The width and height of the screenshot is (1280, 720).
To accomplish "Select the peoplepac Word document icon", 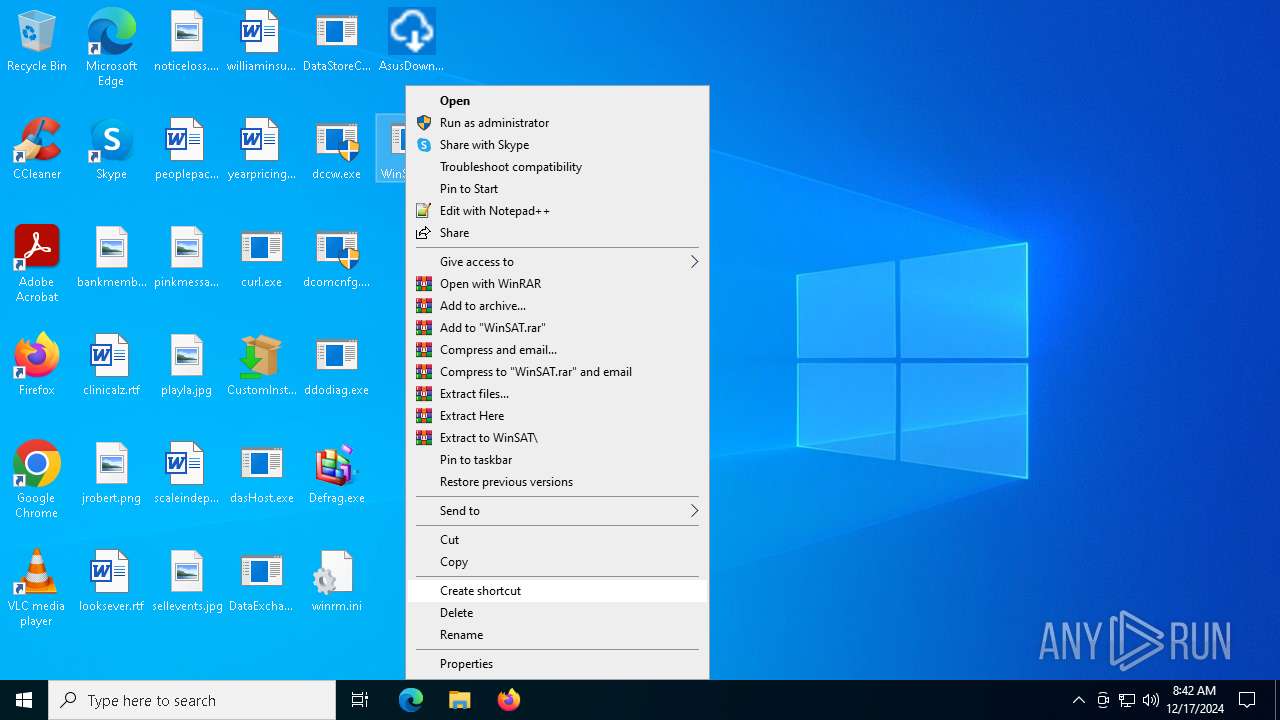I will pyautogui.click(x=186, y=150).
